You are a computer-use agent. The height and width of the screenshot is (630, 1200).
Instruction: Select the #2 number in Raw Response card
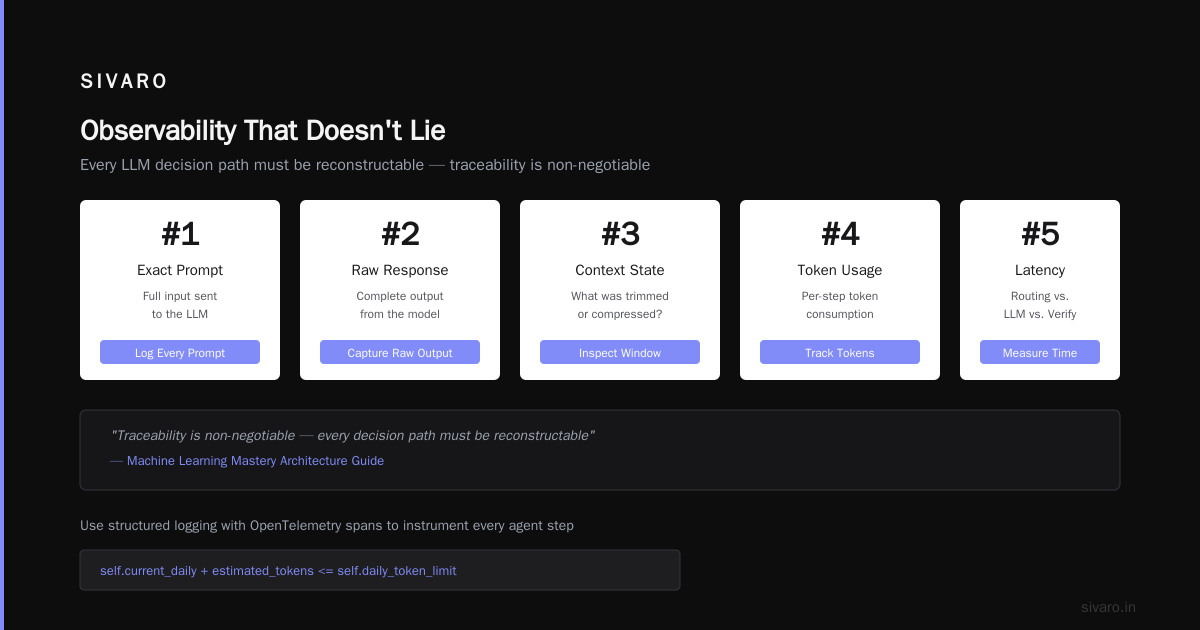click(400, 234)
